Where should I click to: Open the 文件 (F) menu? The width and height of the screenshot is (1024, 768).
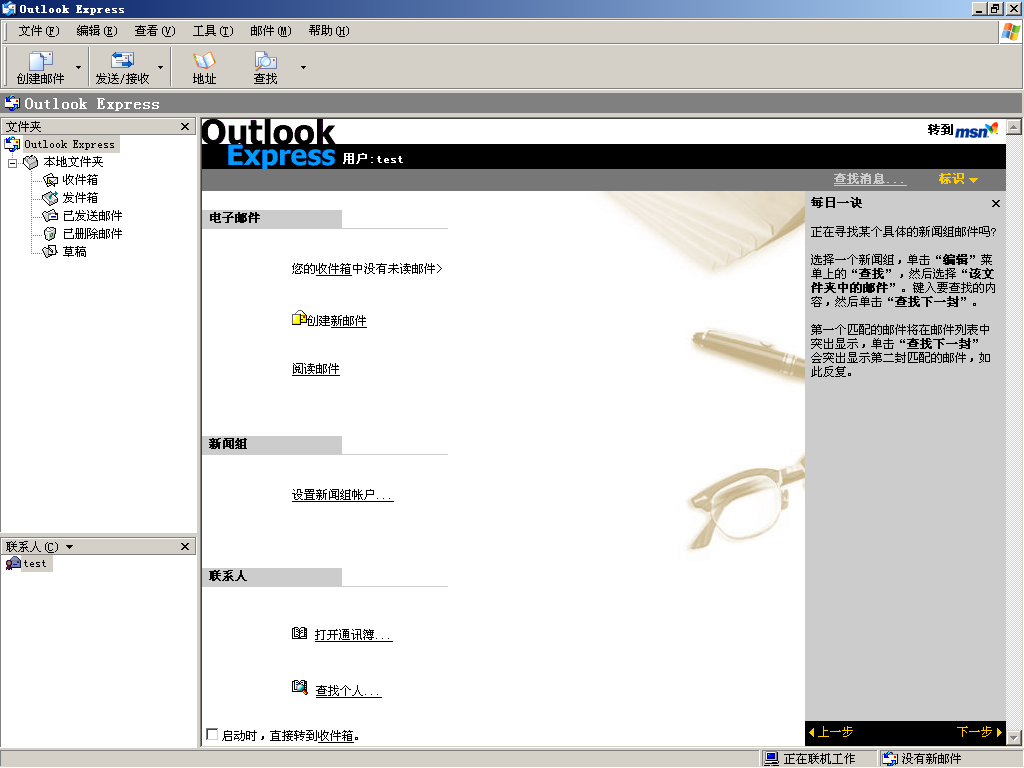pyautogui.click(x=39, y=31)
